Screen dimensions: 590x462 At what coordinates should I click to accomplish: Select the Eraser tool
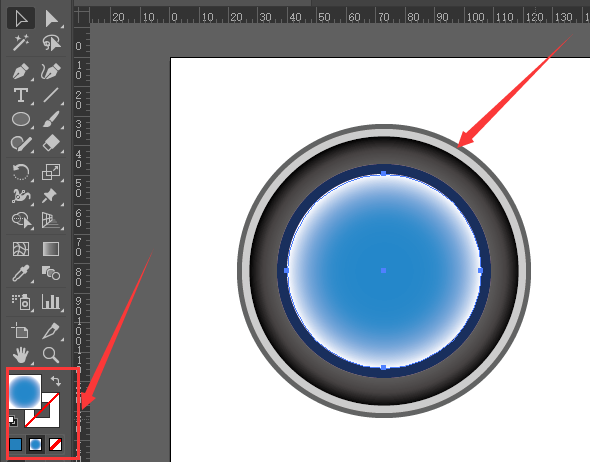(x=51, y=143)
